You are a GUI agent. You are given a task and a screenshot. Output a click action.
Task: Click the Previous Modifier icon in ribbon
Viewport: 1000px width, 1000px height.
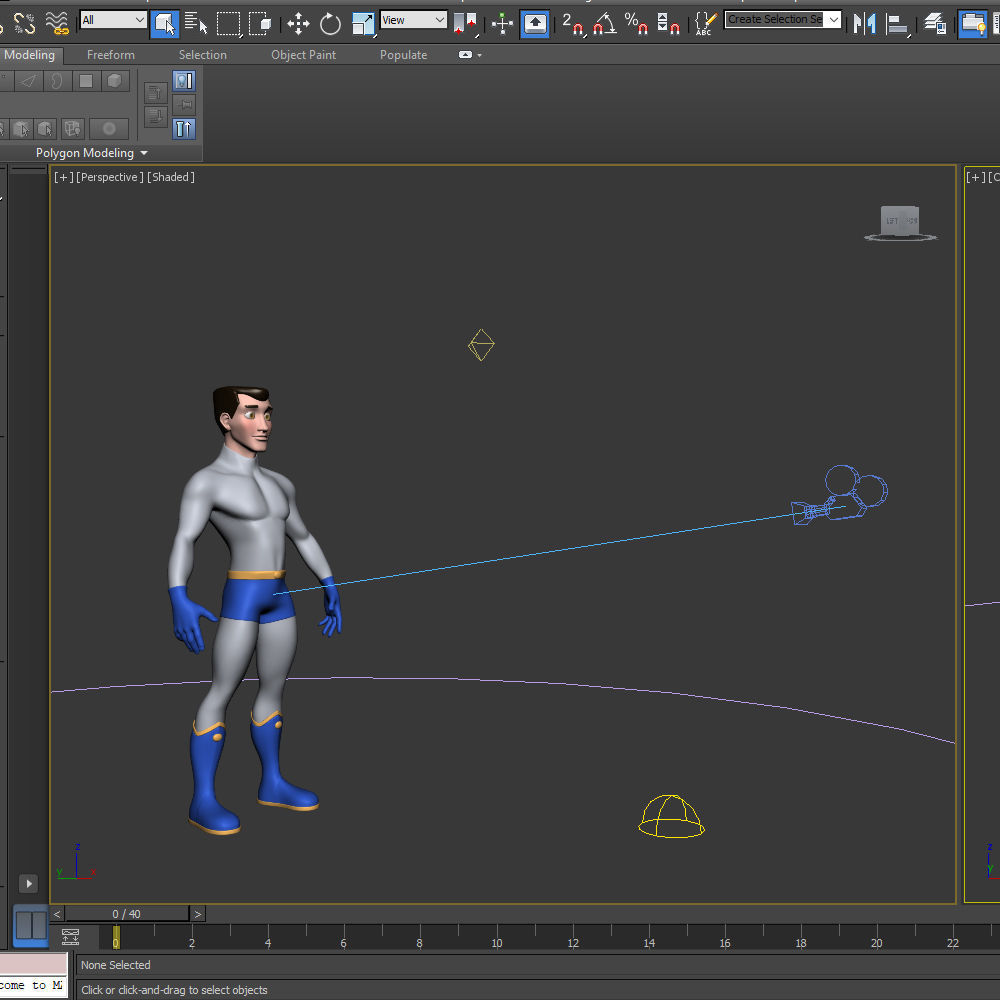click(x=155, y=93)
